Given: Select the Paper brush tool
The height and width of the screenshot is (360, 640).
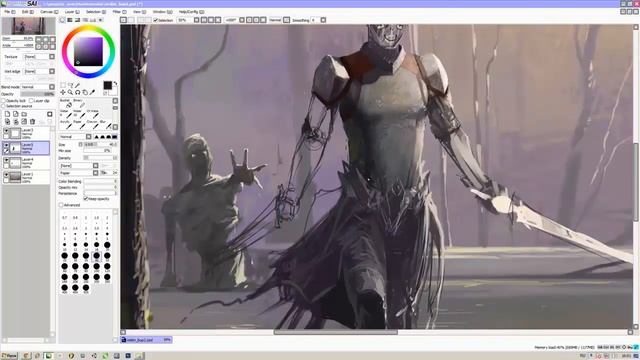Looking at the screenshot, I should (x=80, y=124).
